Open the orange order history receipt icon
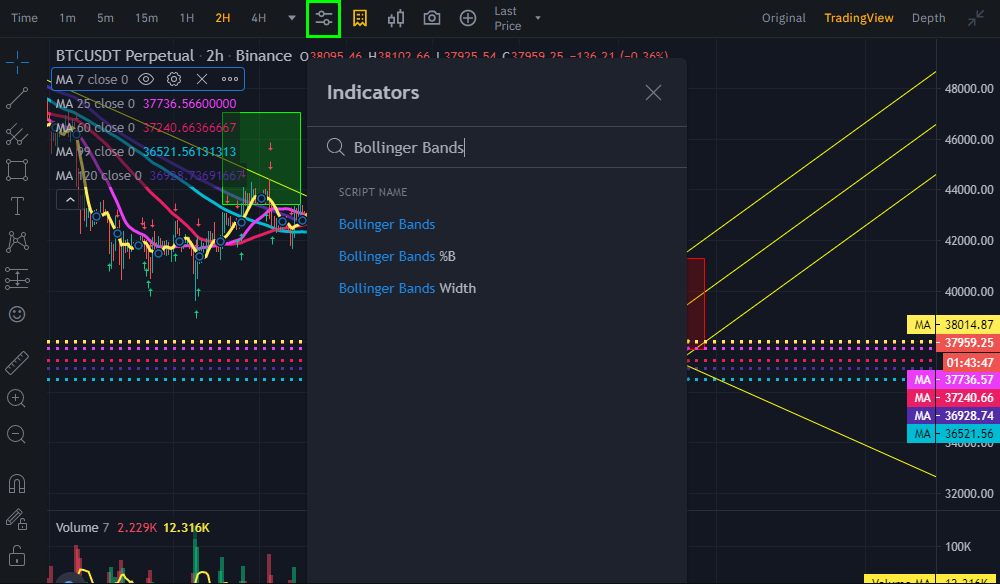The height and width of the screenshot is (584, 1000). pyautogui.click(x=360, y=18)
